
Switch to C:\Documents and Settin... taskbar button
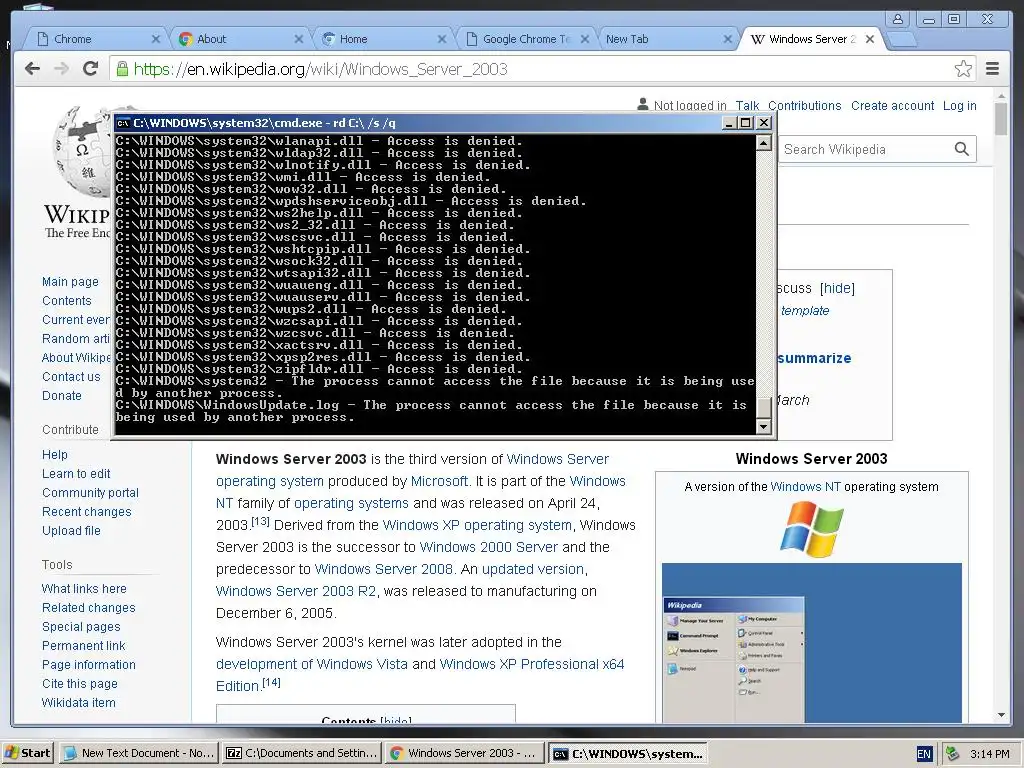point(302,754)
